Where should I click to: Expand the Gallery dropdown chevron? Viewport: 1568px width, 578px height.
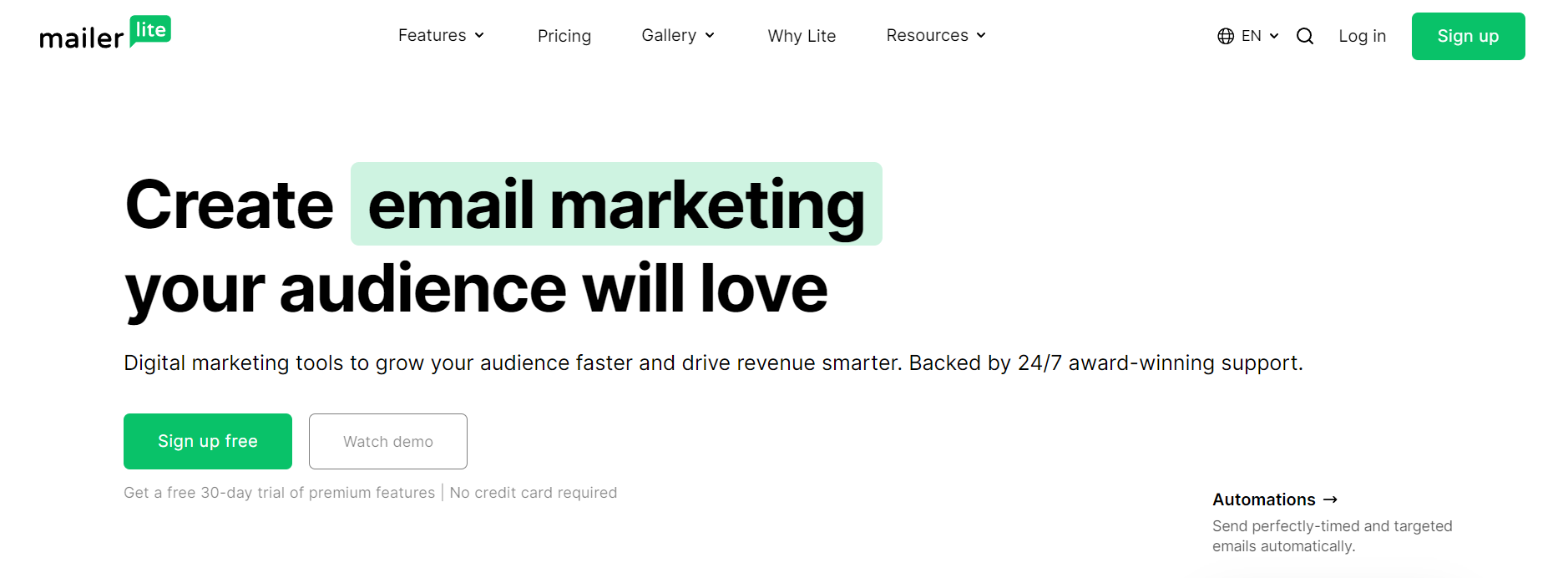[x=710, y=36]
